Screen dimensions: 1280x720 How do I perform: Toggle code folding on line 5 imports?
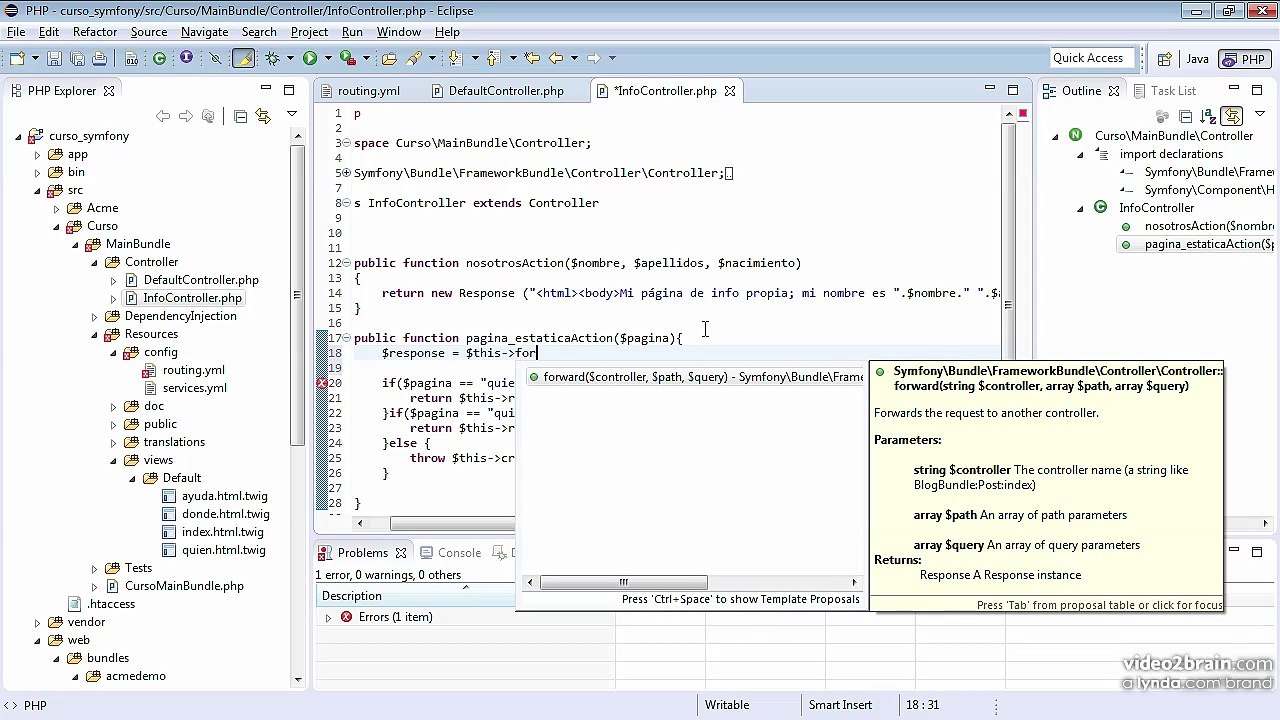click(346, 173)
